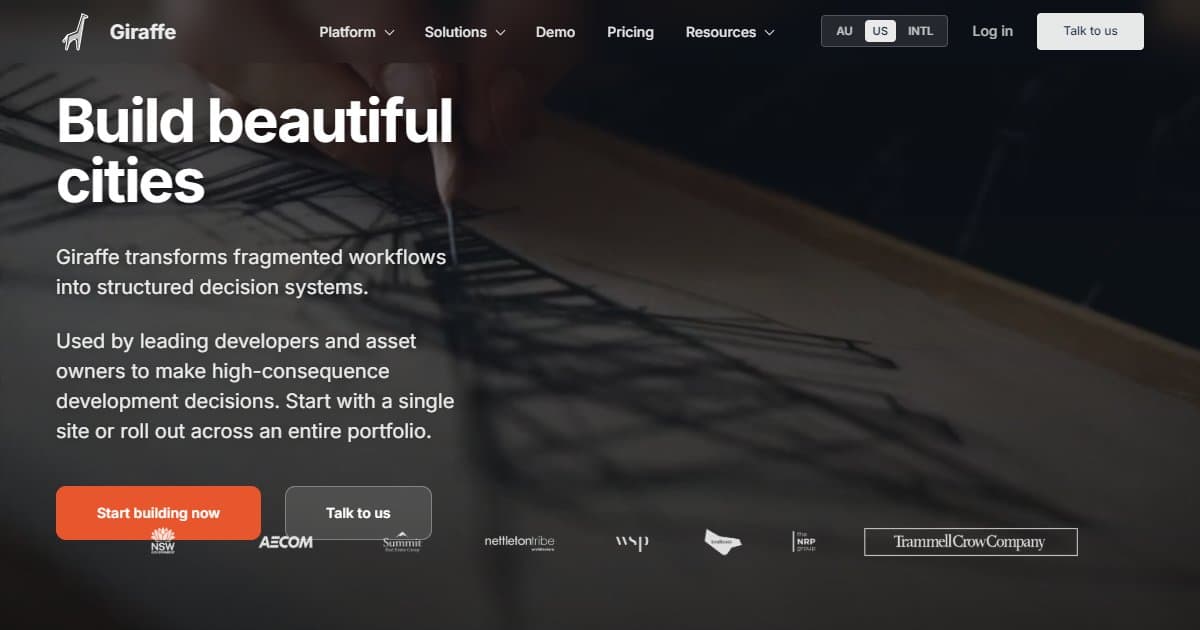Click the NSW Government logo

click(x=163, y=541)
